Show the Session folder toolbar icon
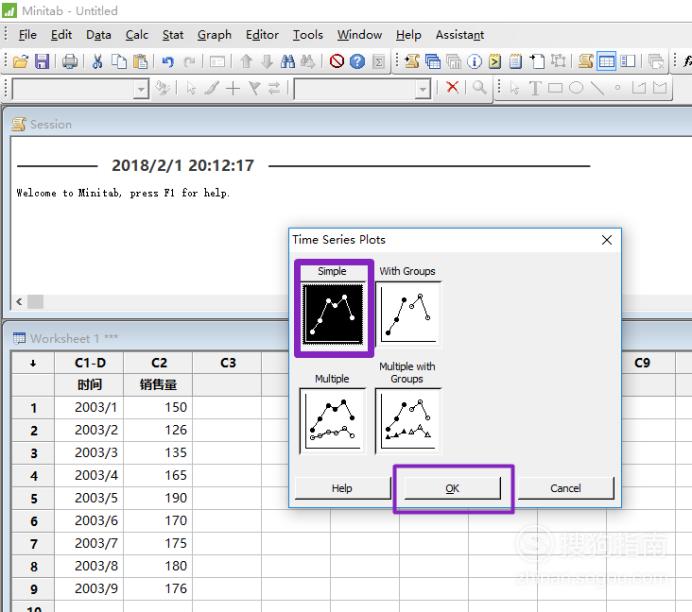 pyautogui.click(x=412, y=61)
